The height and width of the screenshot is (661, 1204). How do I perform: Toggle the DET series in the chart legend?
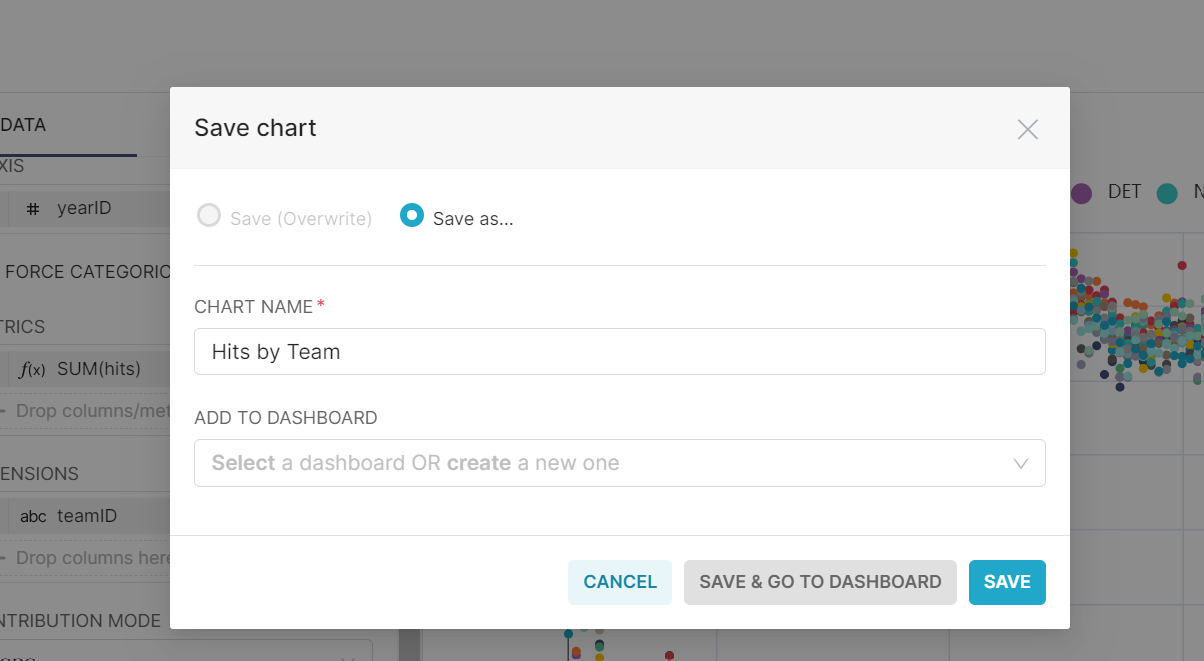tap(1122, 192)
